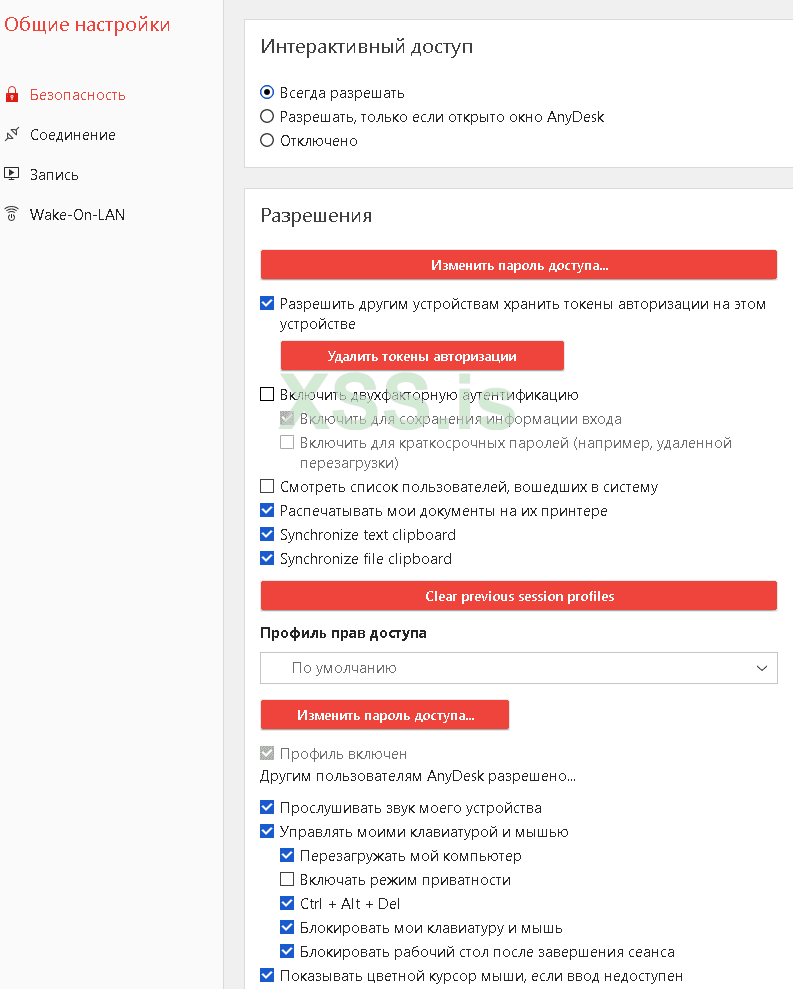Enable 'Включить двухфакторную аутентификацию' checkbox

click(267, 395)
